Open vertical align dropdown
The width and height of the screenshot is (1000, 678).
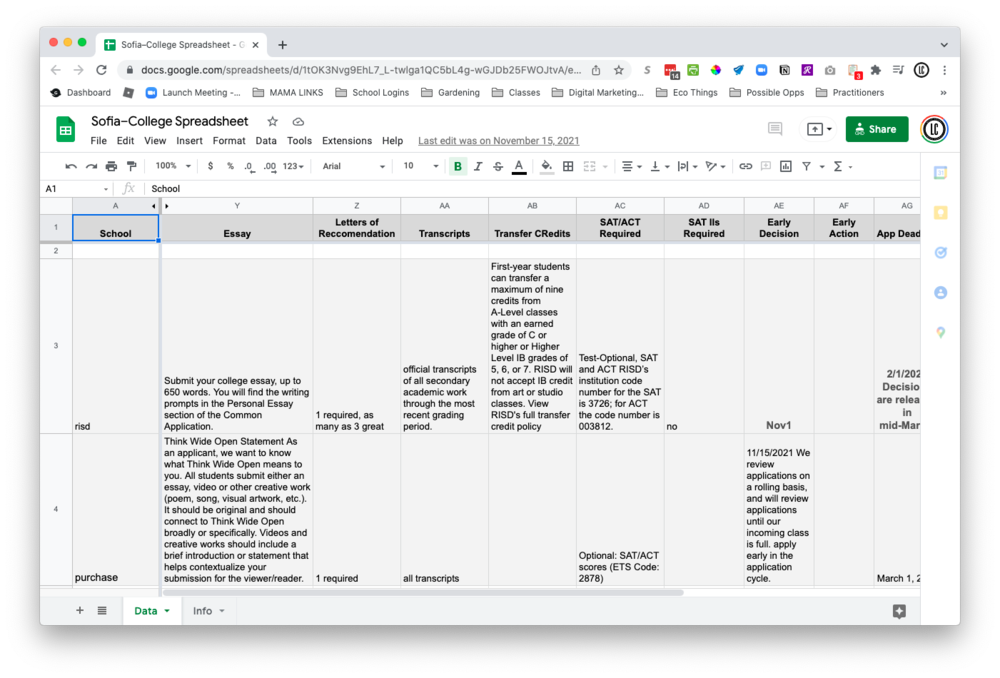[659, 166]
